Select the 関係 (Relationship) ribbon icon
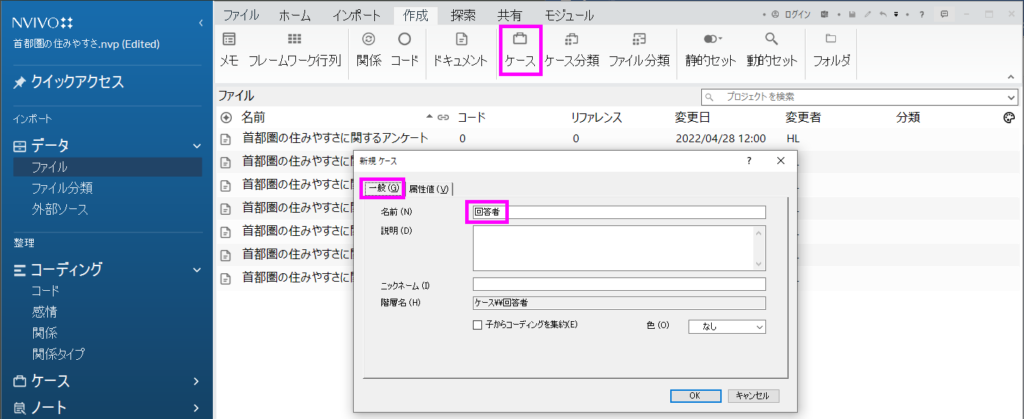 pyautogui.click(x=369, y=40)
